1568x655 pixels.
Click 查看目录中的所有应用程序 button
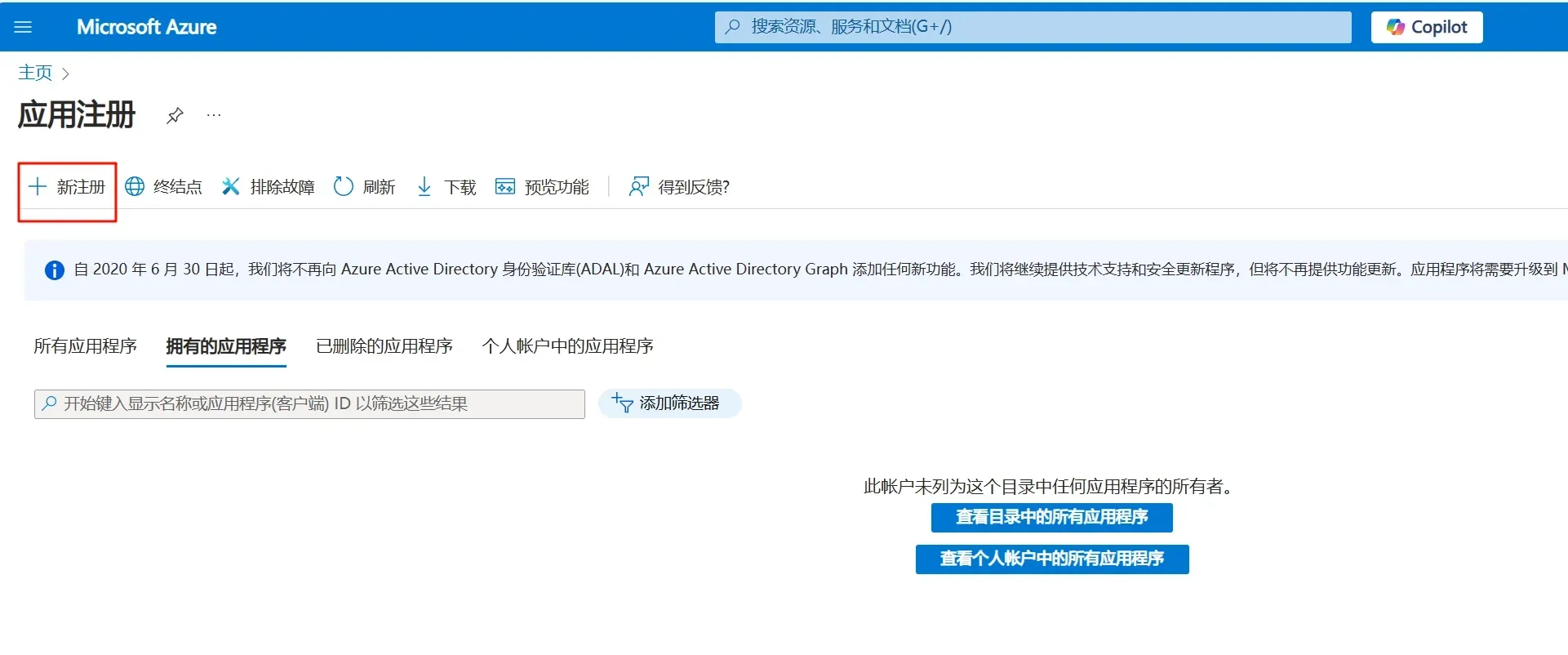point(1052,518)
